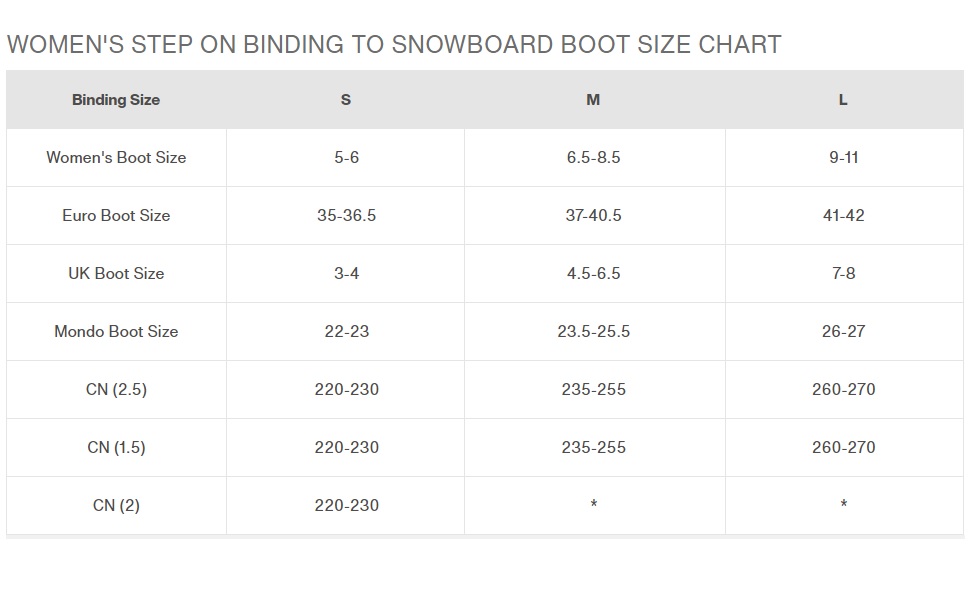Image resolution: width=970 pixels, height=600 pixels.
Task: Click the 5-6 women's boot size cell
Action: coord(346,158)
